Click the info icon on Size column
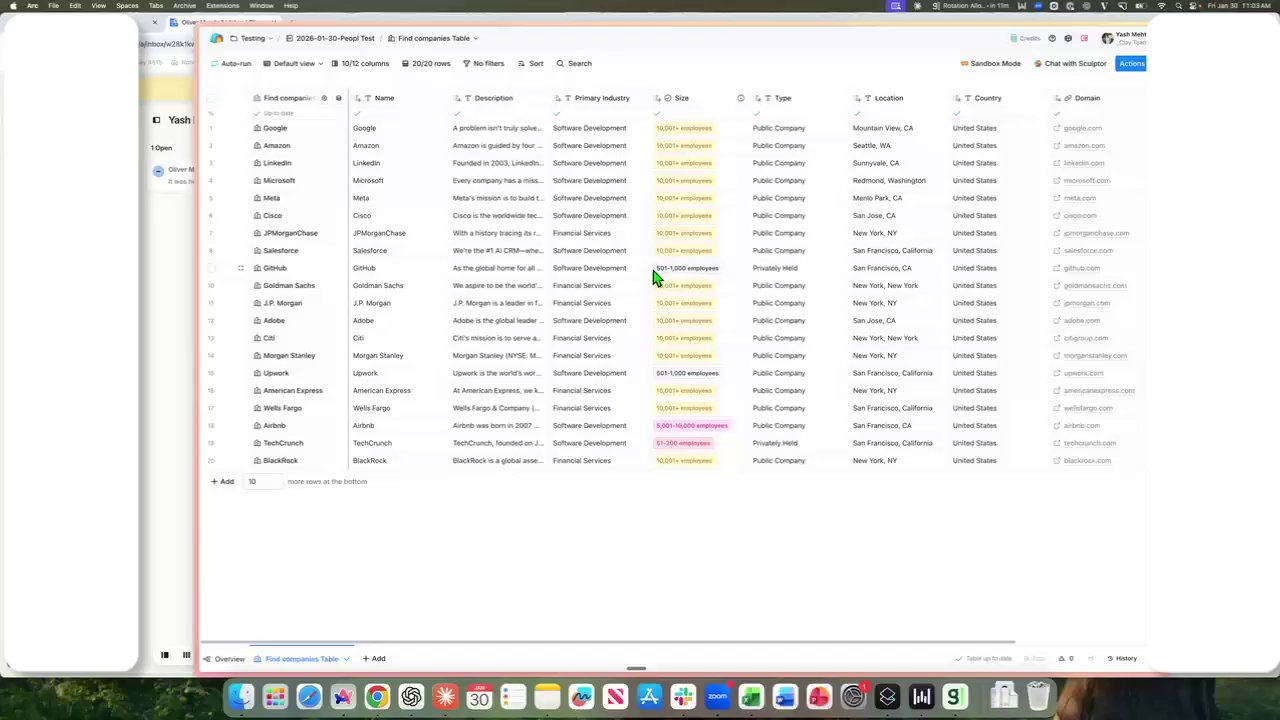The width and height of the screenshot is (1280, 720). coord(740,98)
